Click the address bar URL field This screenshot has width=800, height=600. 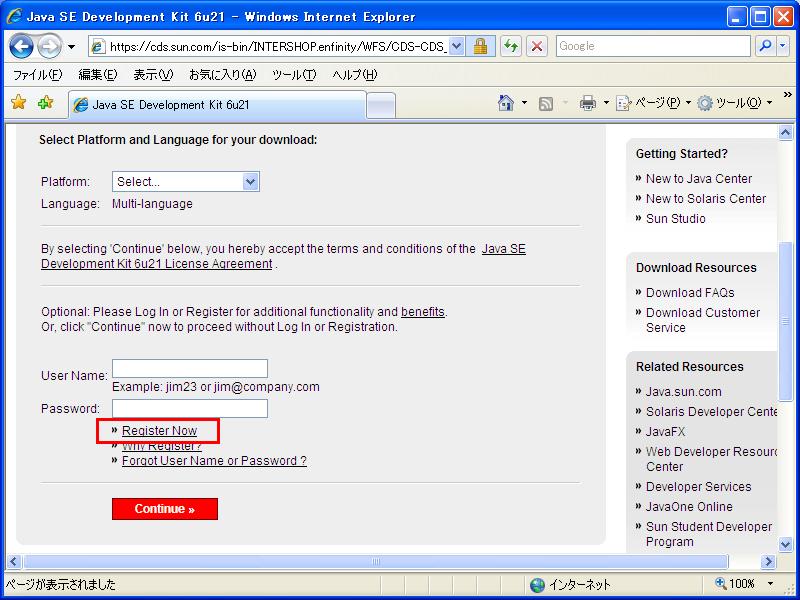(269, 46)
